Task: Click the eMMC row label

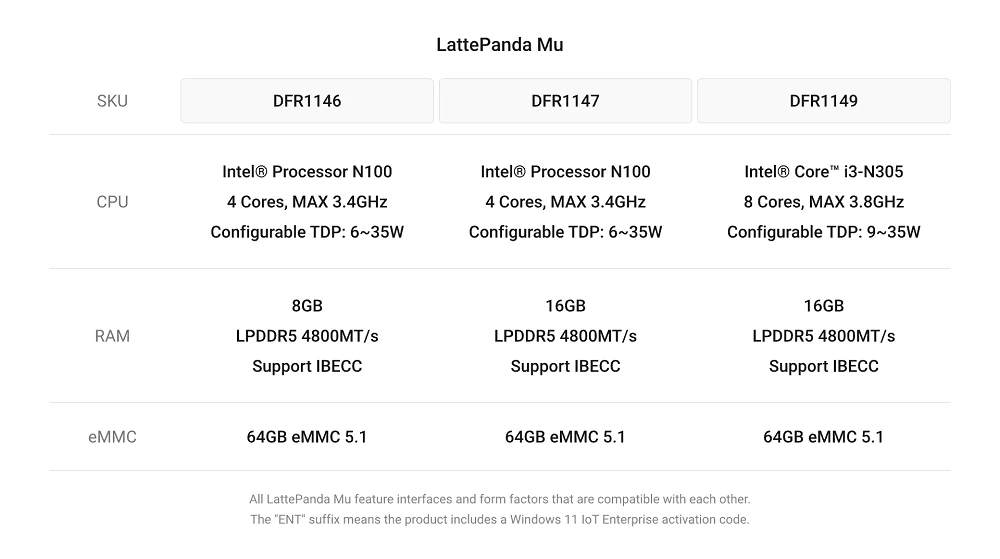Action: tap(112, 437)
